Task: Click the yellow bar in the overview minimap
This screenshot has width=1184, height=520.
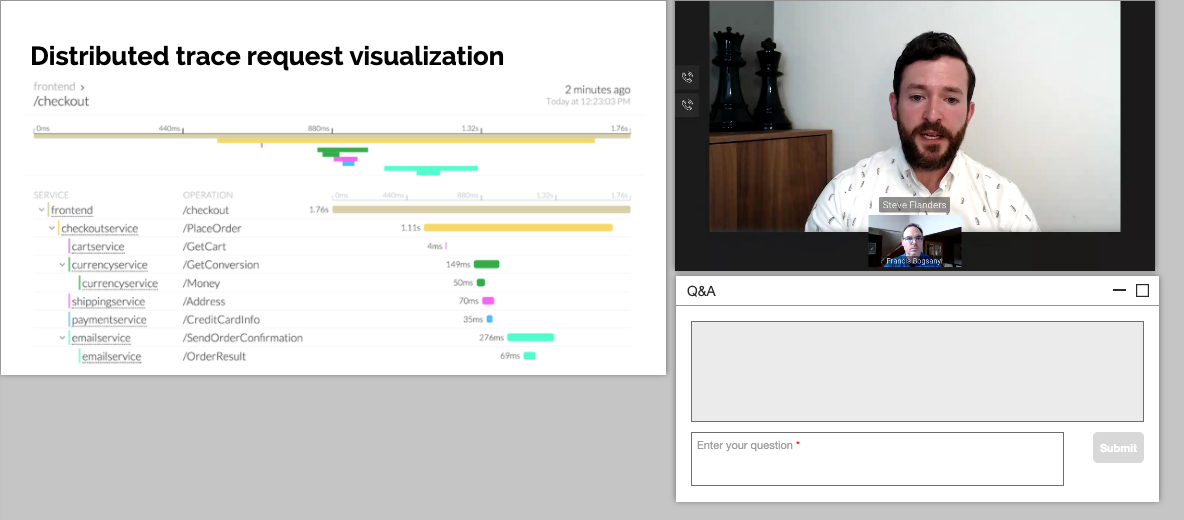Action: click(x=406, y=140)
